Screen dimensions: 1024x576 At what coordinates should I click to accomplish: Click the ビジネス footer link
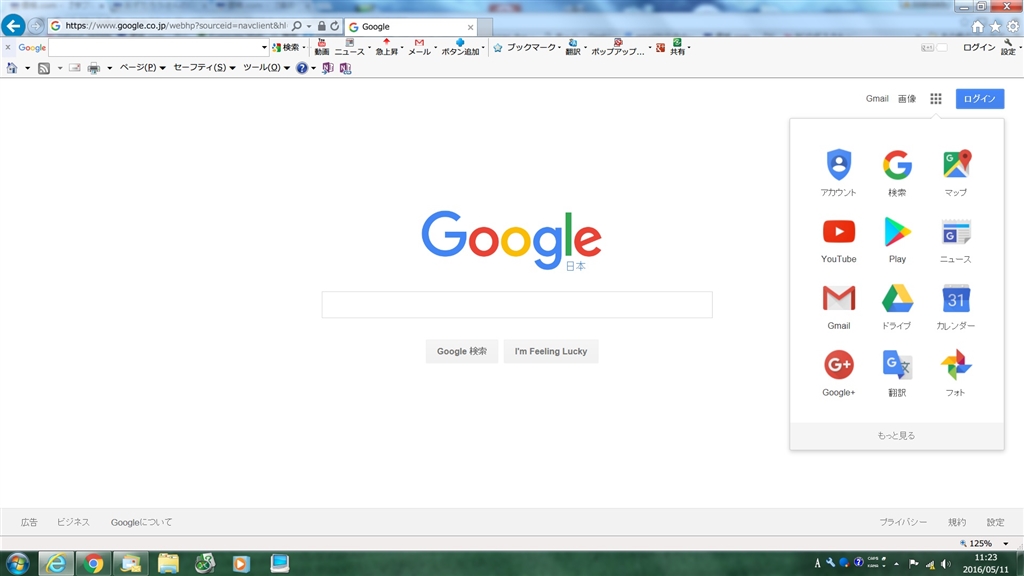[73, 522]
